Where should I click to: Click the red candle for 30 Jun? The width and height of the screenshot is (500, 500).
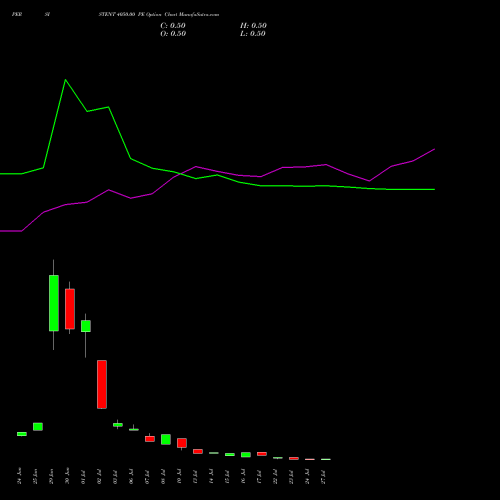70,309
